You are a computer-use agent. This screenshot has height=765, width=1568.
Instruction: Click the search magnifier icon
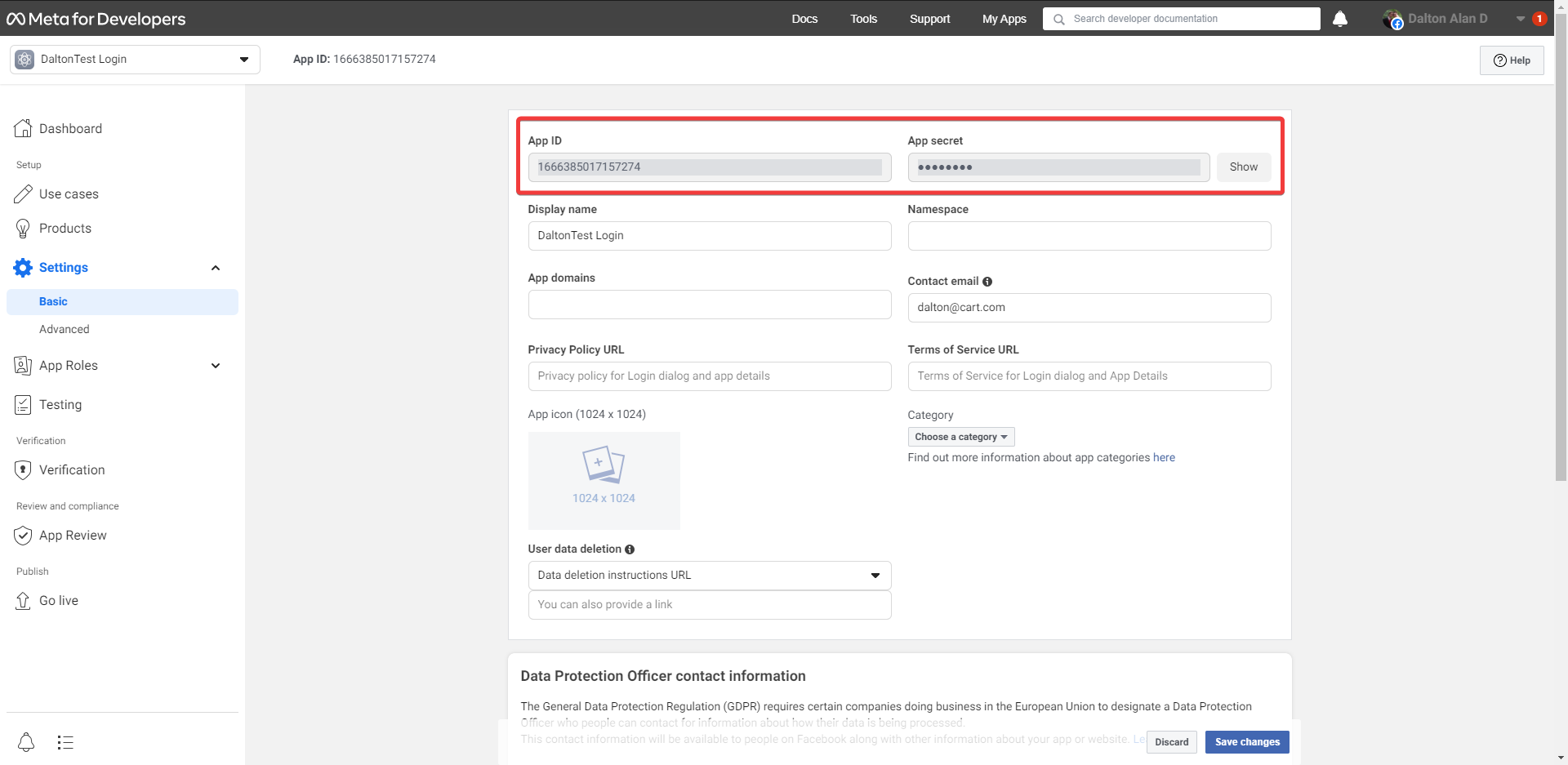point(1059,19)
